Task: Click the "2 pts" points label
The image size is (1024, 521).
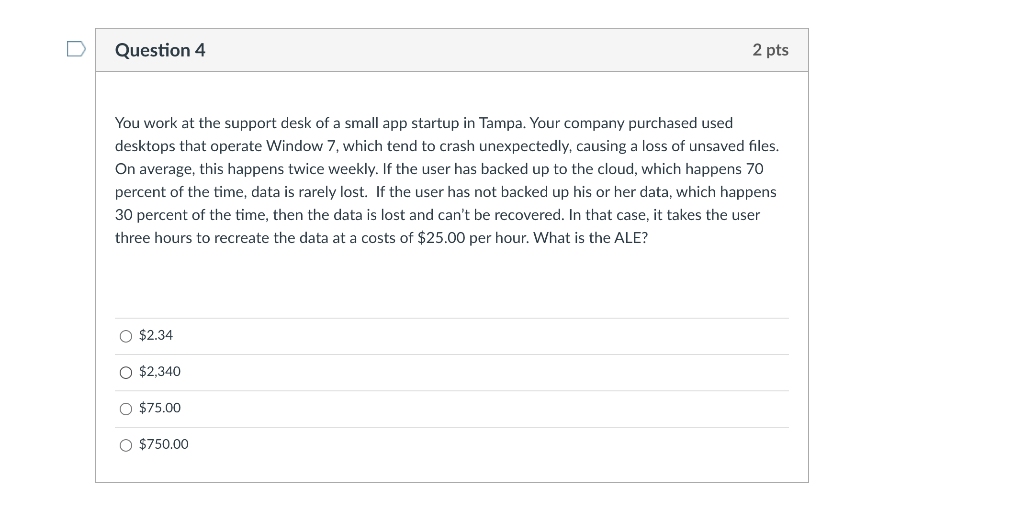Action: (x=770, y=50)
